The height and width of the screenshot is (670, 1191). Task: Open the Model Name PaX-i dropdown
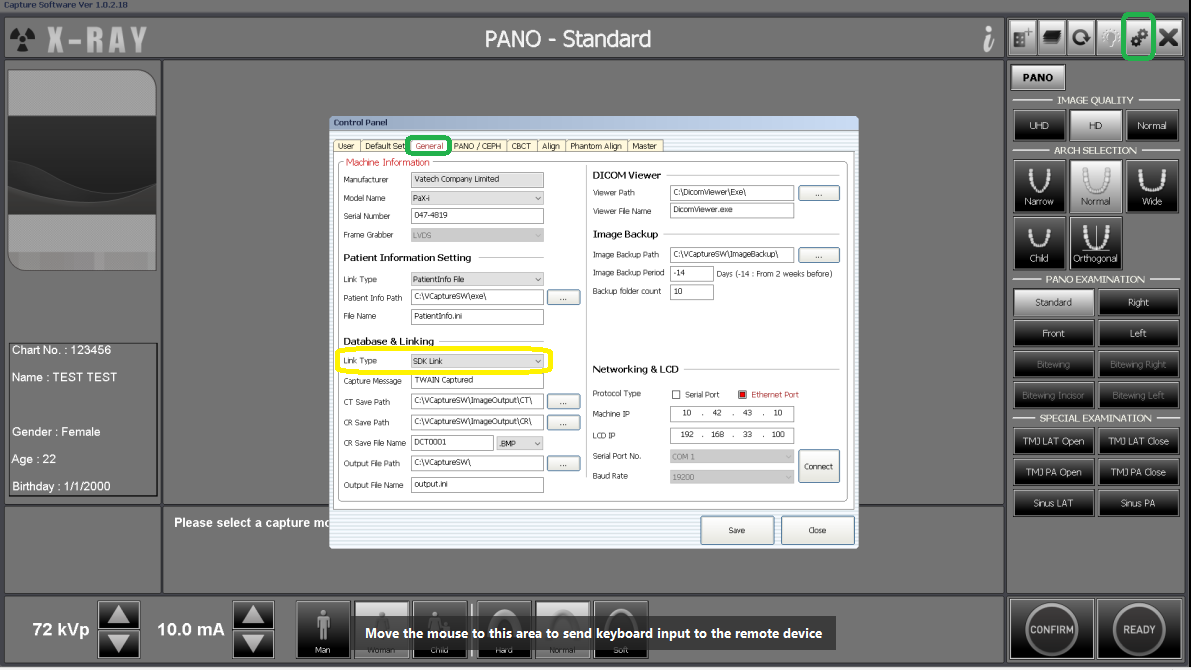(477, 198)
